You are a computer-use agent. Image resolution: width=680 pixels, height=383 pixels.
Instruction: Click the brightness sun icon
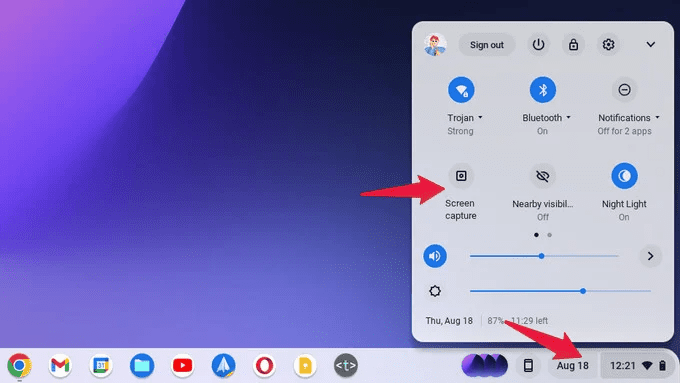435,291
